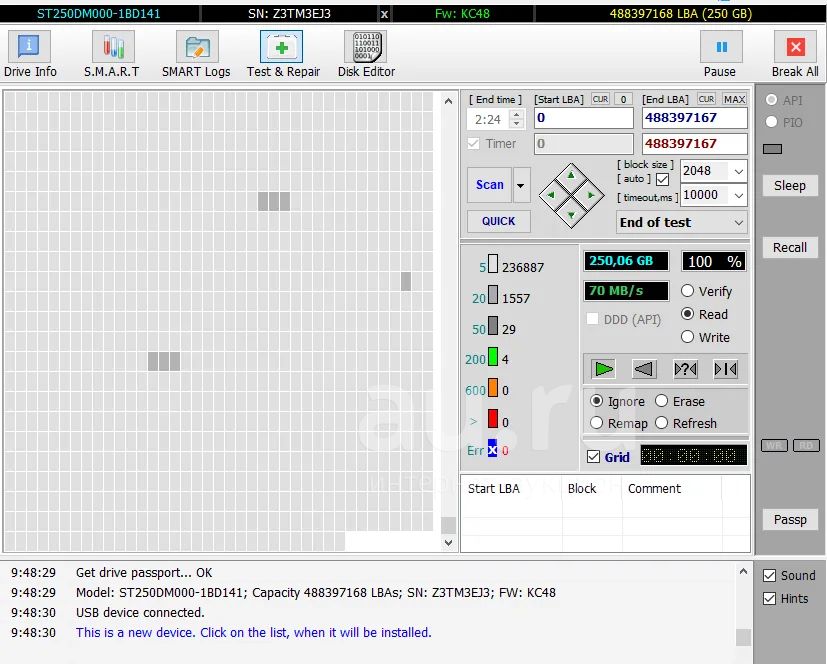Toggle the Sound checkbox

770,575
